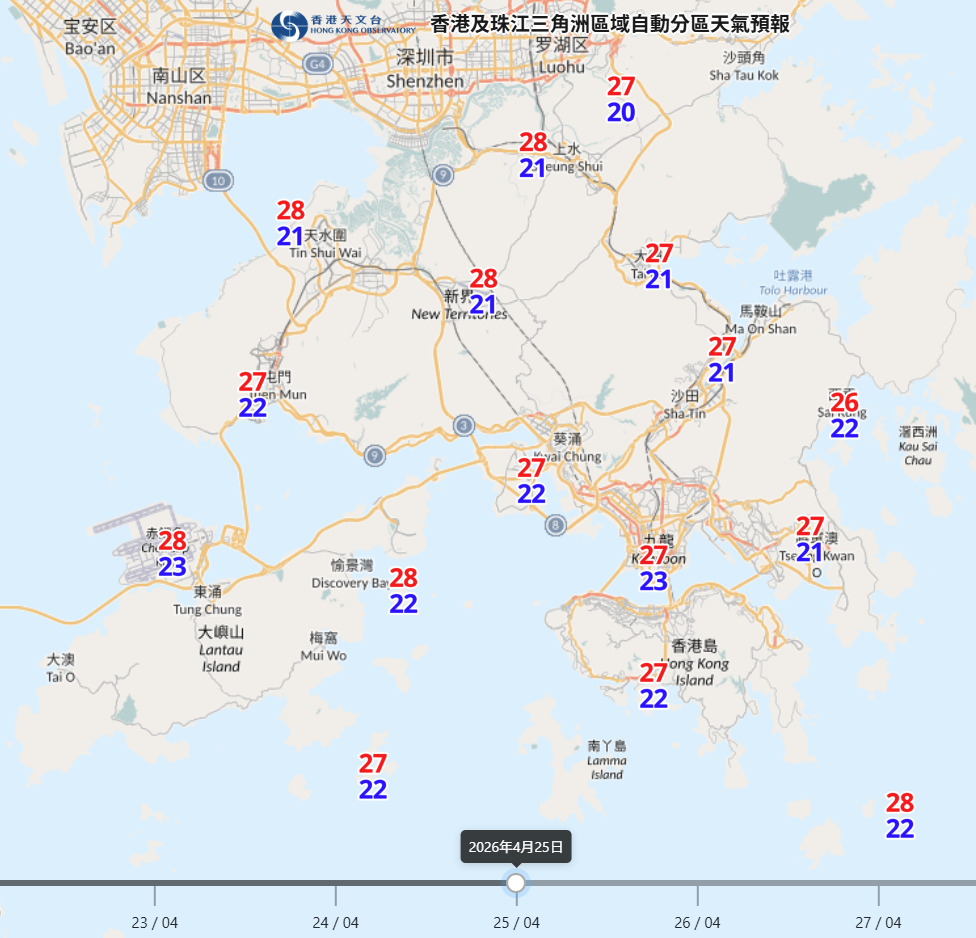Select the New Territories 28/21 forecast
This screenshot has height=938, width=976.
(x=483, y=291)
